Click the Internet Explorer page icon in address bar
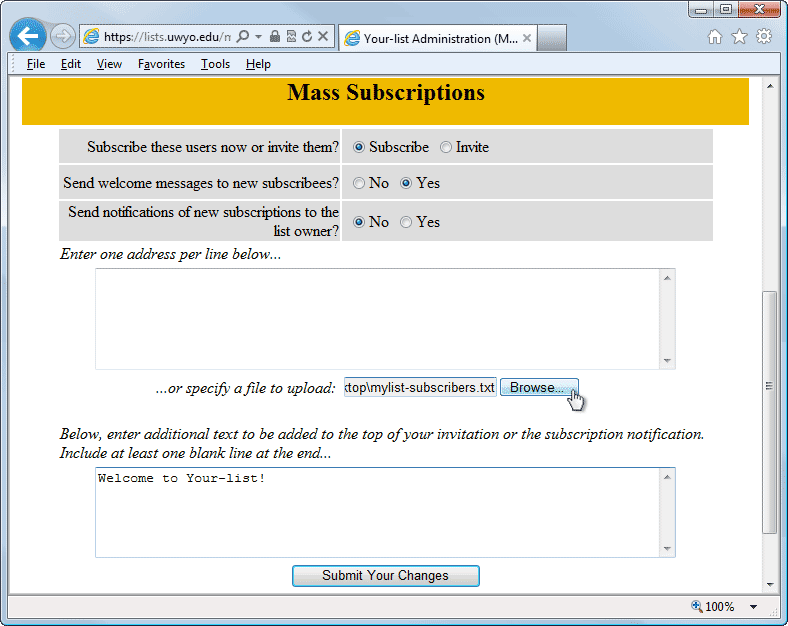Viewport: 788px width, 626px height. tap(91, 37)
